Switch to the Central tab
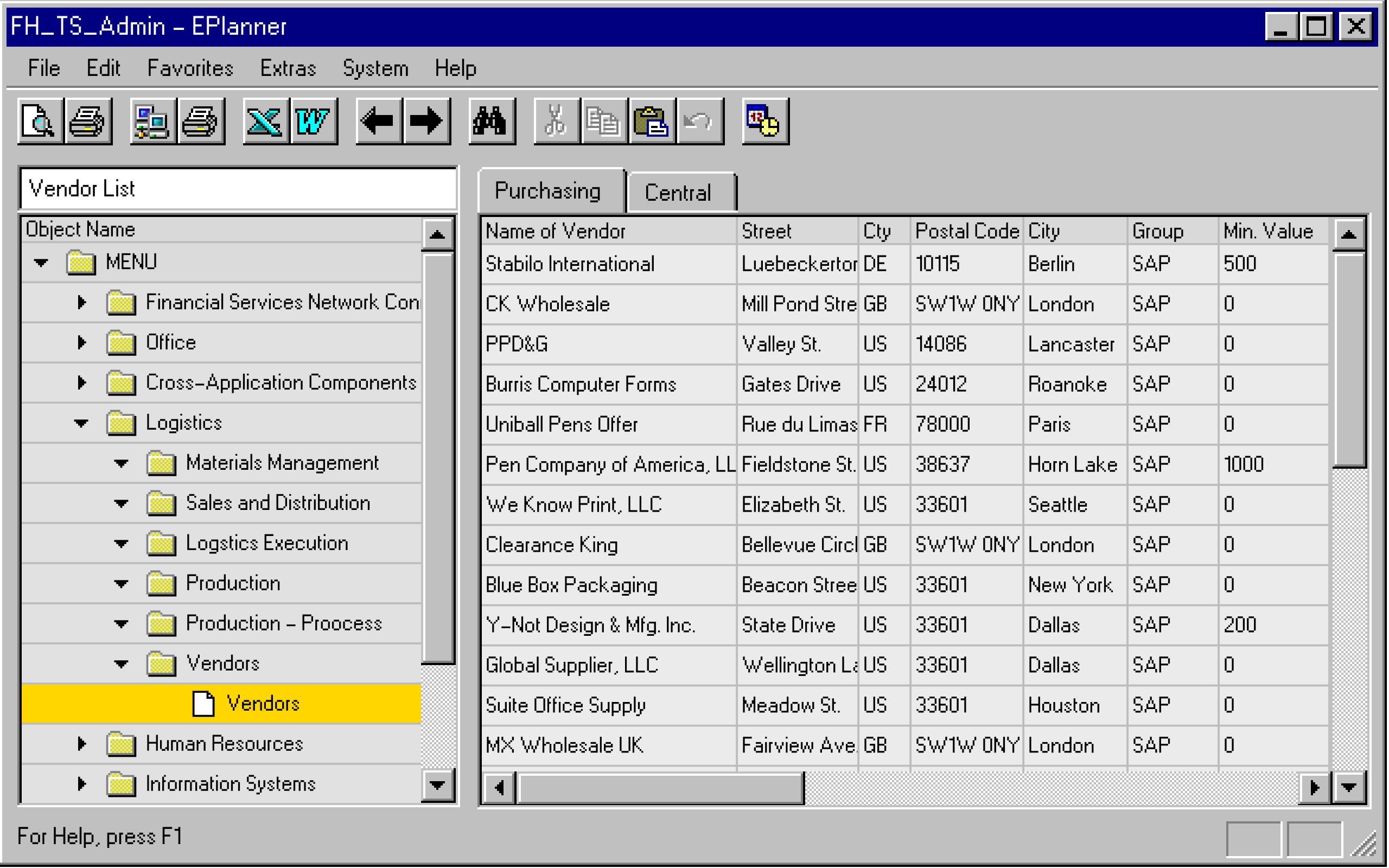This screenshot has height=868, width=1389. (x=678, y=192)
